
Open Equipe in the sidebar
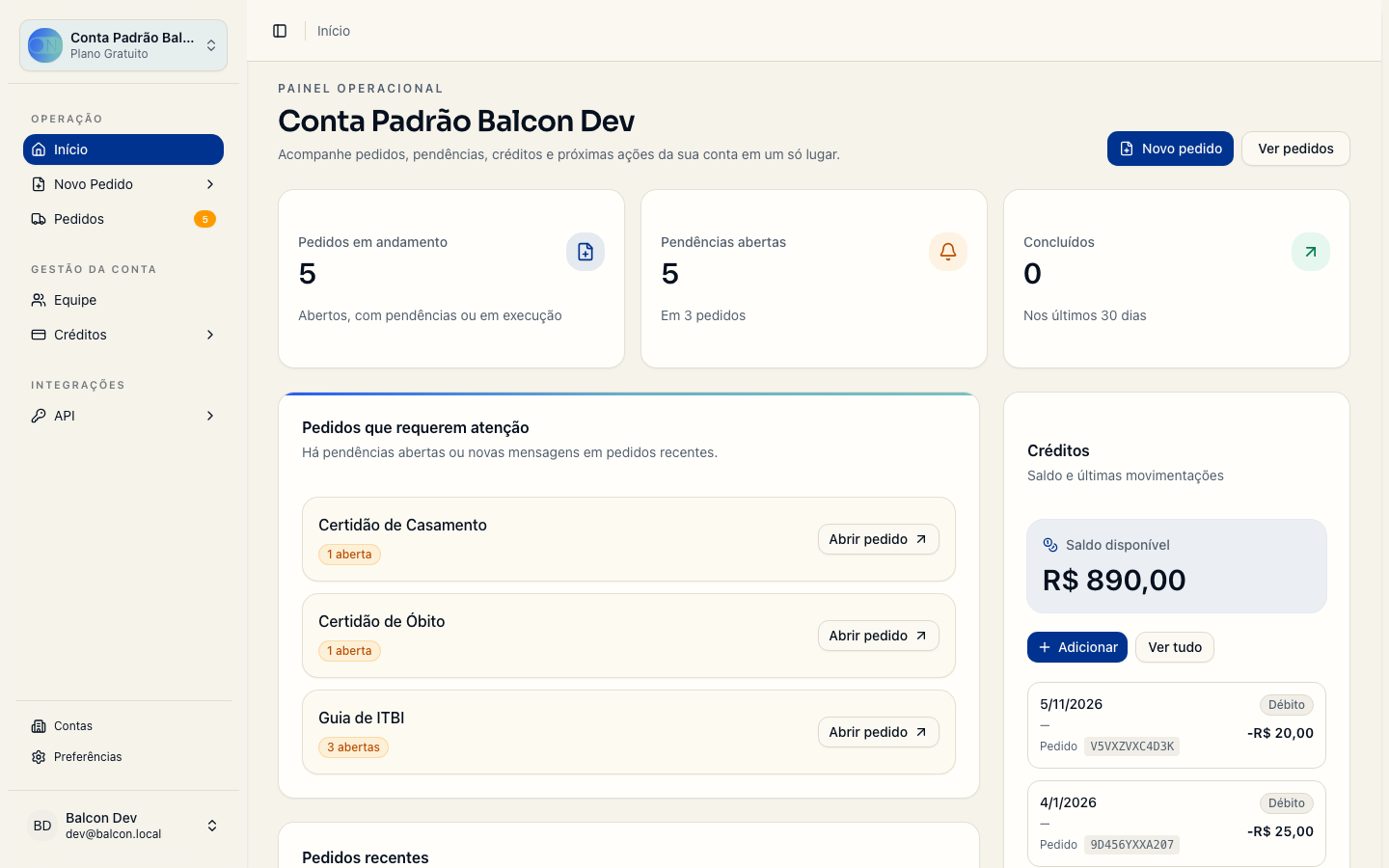point(123,300)
